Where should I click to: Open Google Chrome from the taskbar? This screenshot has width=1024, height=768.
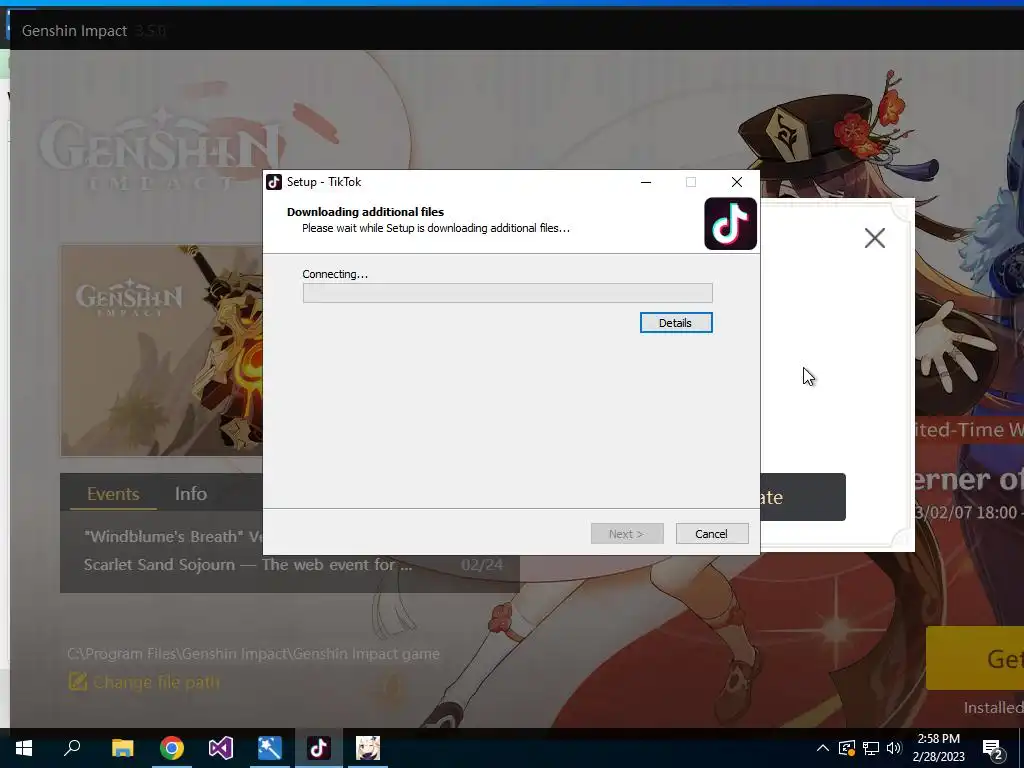[172, 748]
